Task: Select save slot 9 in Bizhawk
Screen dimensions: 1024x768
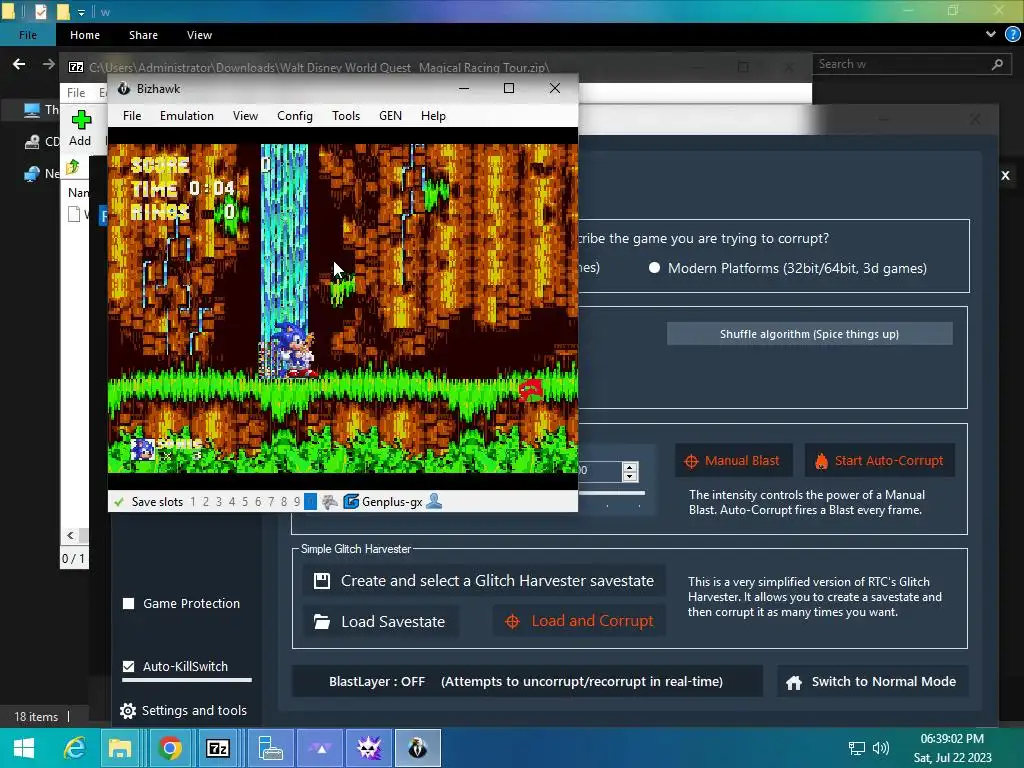Action: (x=296, y=502)
